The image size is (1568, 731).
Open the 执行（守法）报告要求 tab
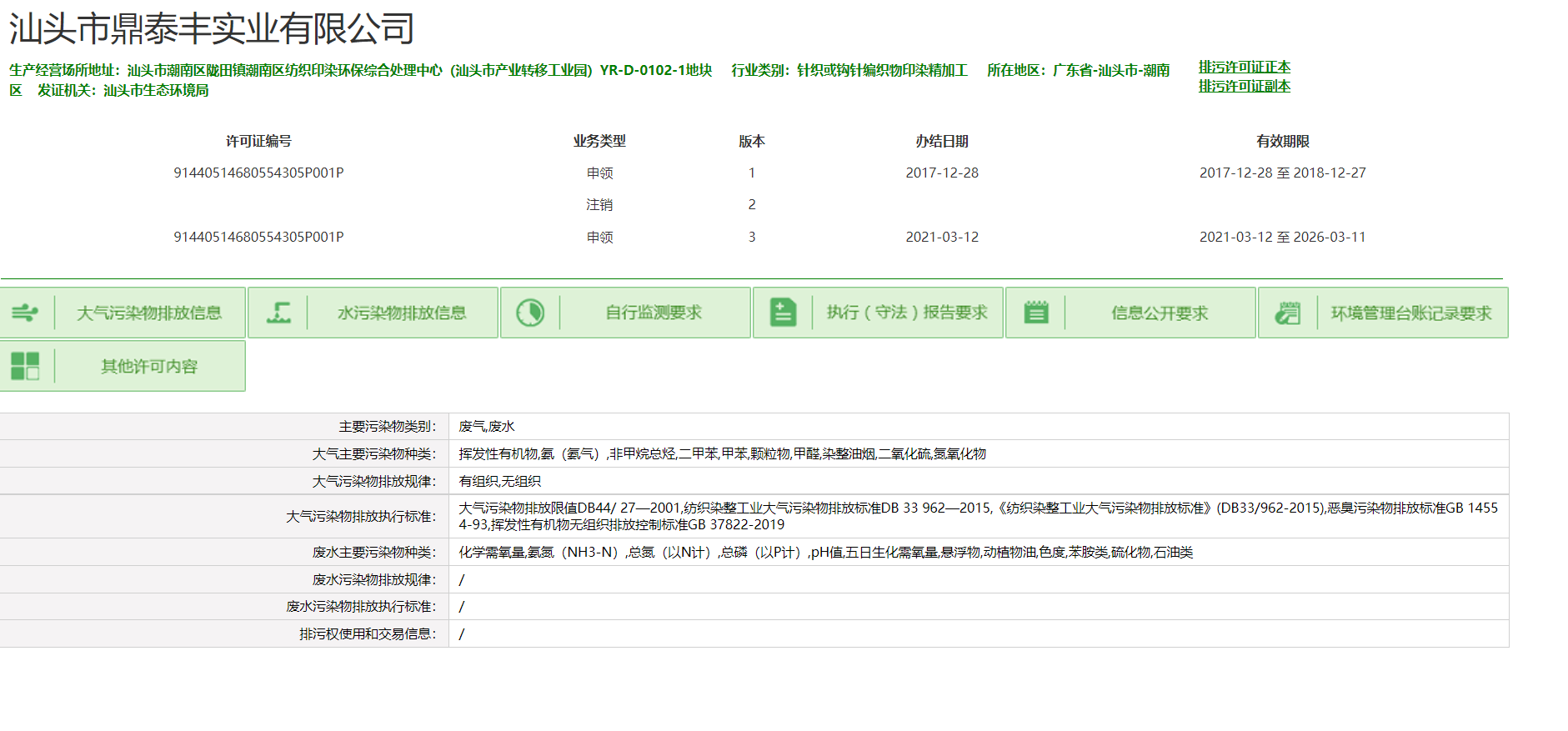[879, 313]
